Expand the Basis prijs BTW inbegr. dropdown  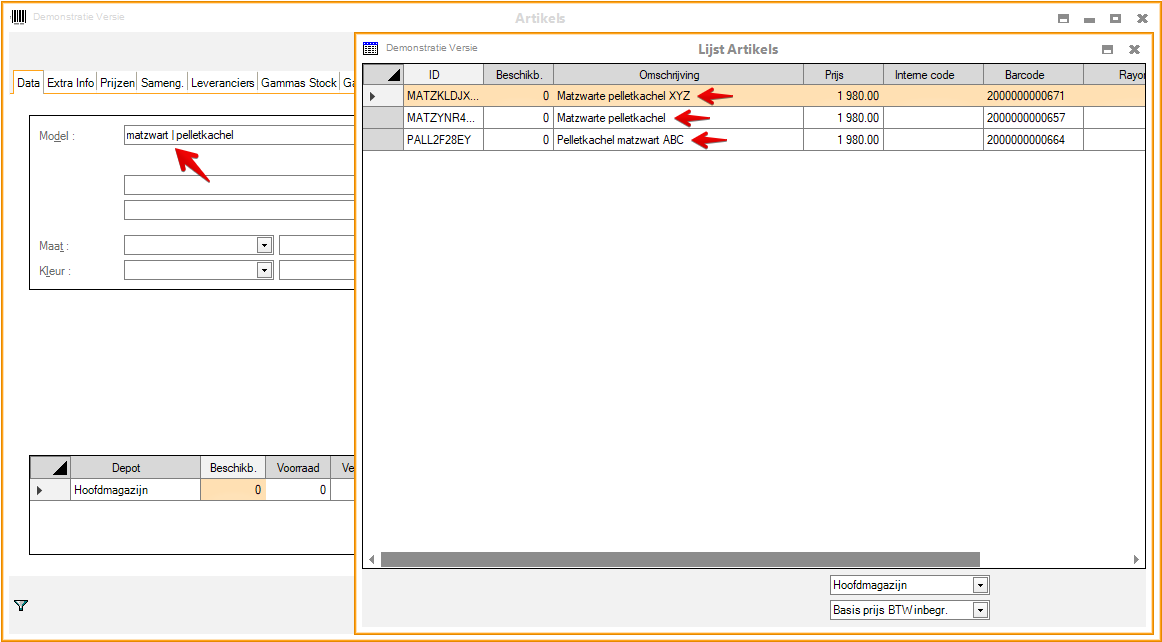click(x=980, y=609)
